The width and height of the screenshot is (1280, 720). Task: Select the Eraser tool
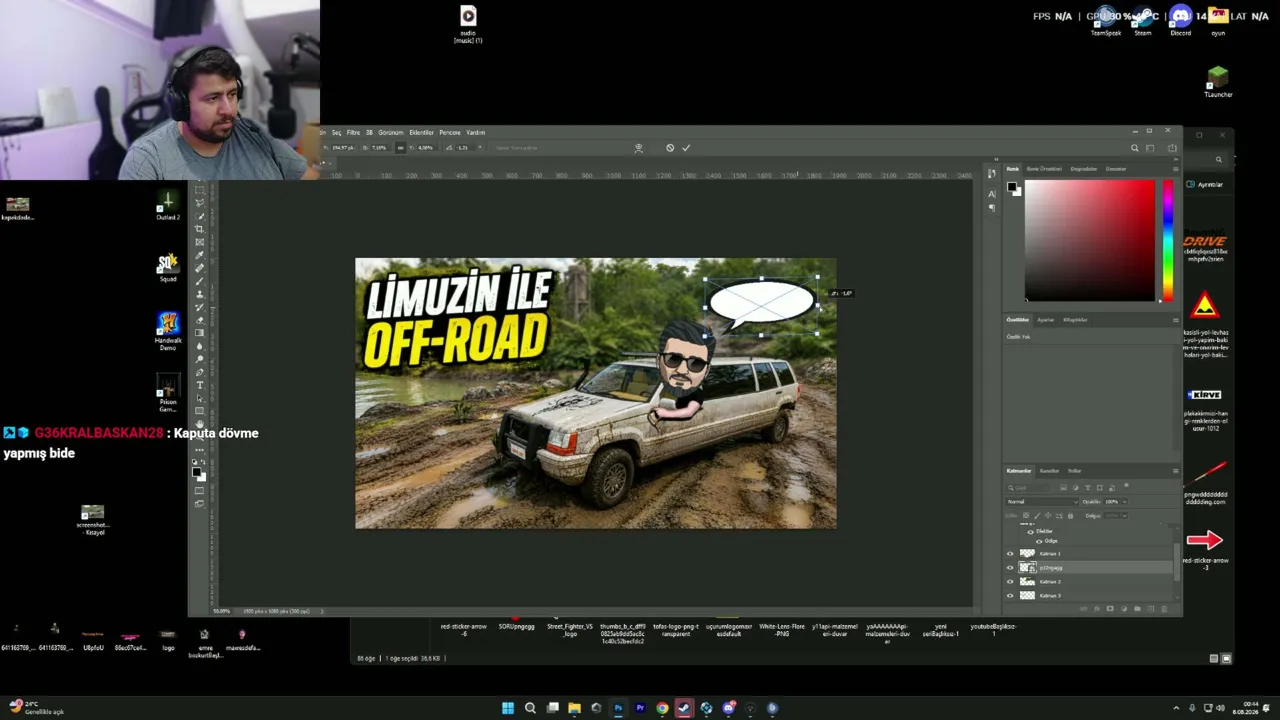coord(200,320)
